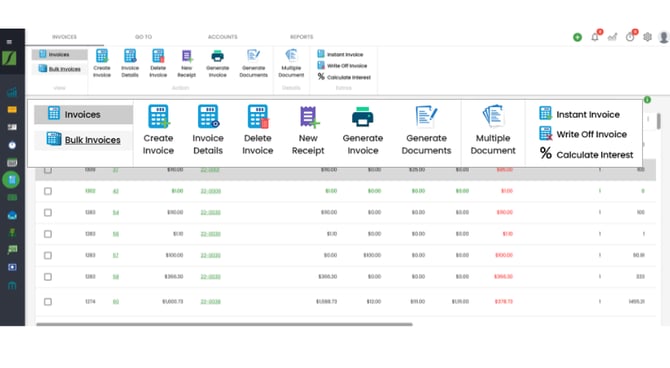Click the line chart icon in the header
Viewport: 670px width, 368px height.
point(612,37)
